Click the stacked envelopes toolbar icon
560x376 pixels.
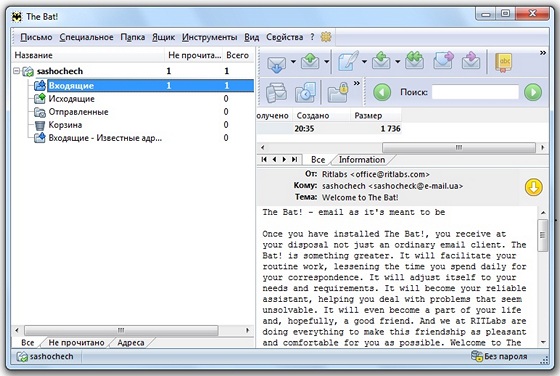[276, 93]
